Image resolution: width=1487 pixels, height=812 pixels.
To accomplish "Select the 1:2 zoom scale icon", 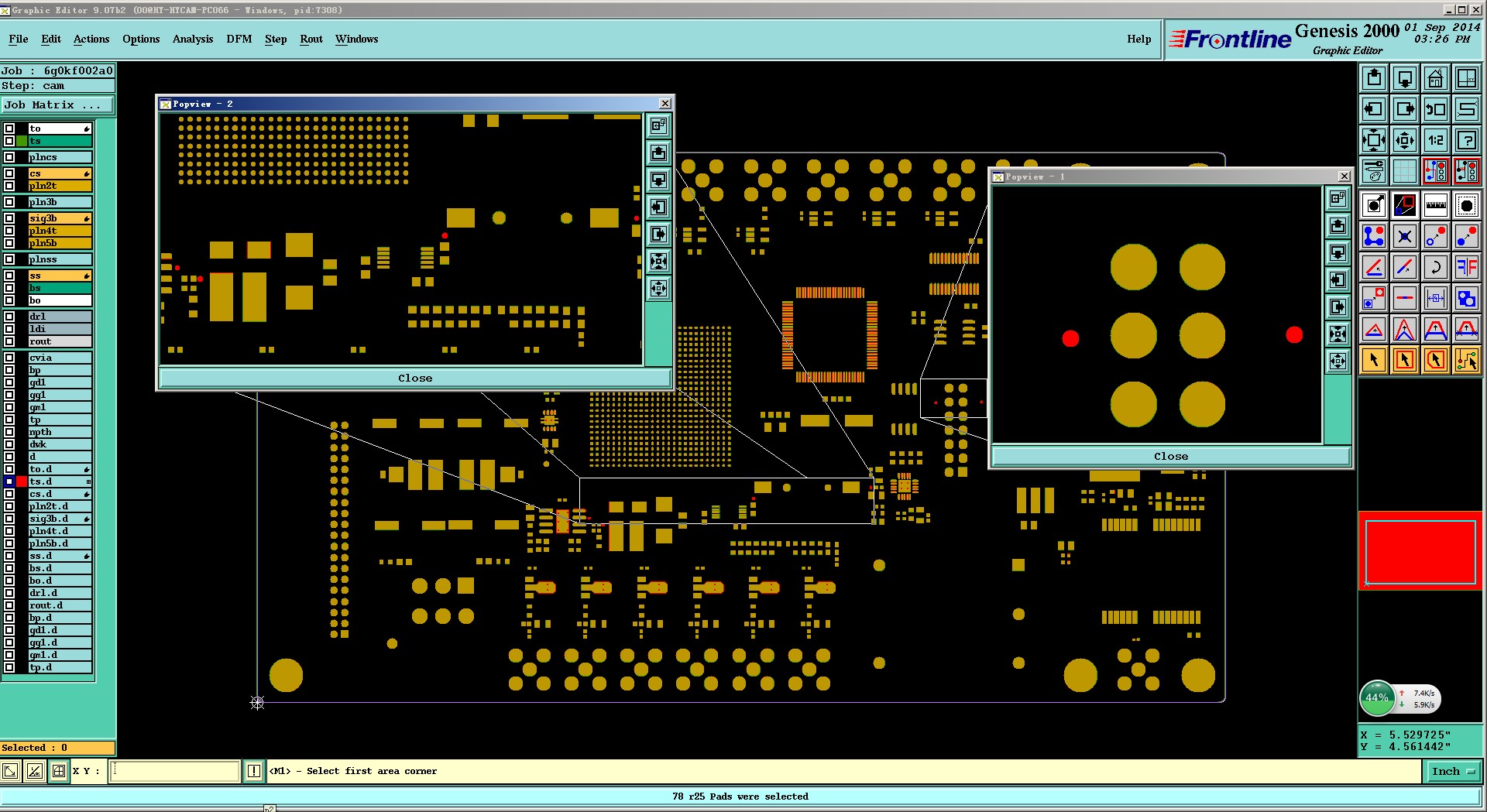I will click(x=1435, y=140).
